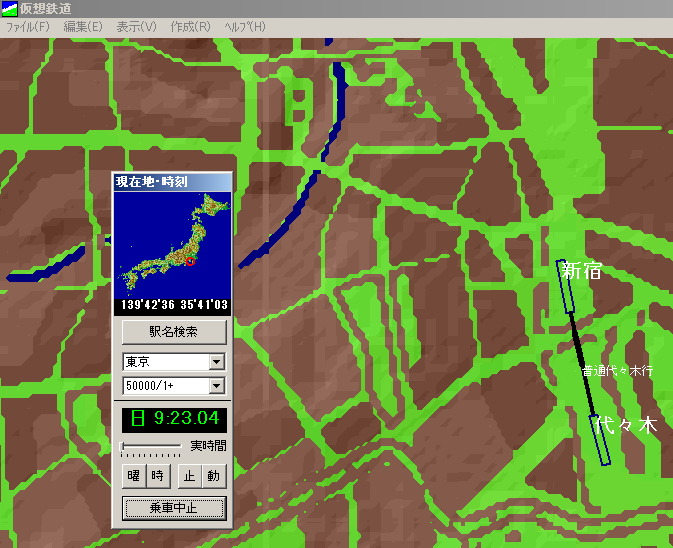This screenshot has width=673, height=548.
Task: Click the 曜 day-of-week button
Action: 134,476
